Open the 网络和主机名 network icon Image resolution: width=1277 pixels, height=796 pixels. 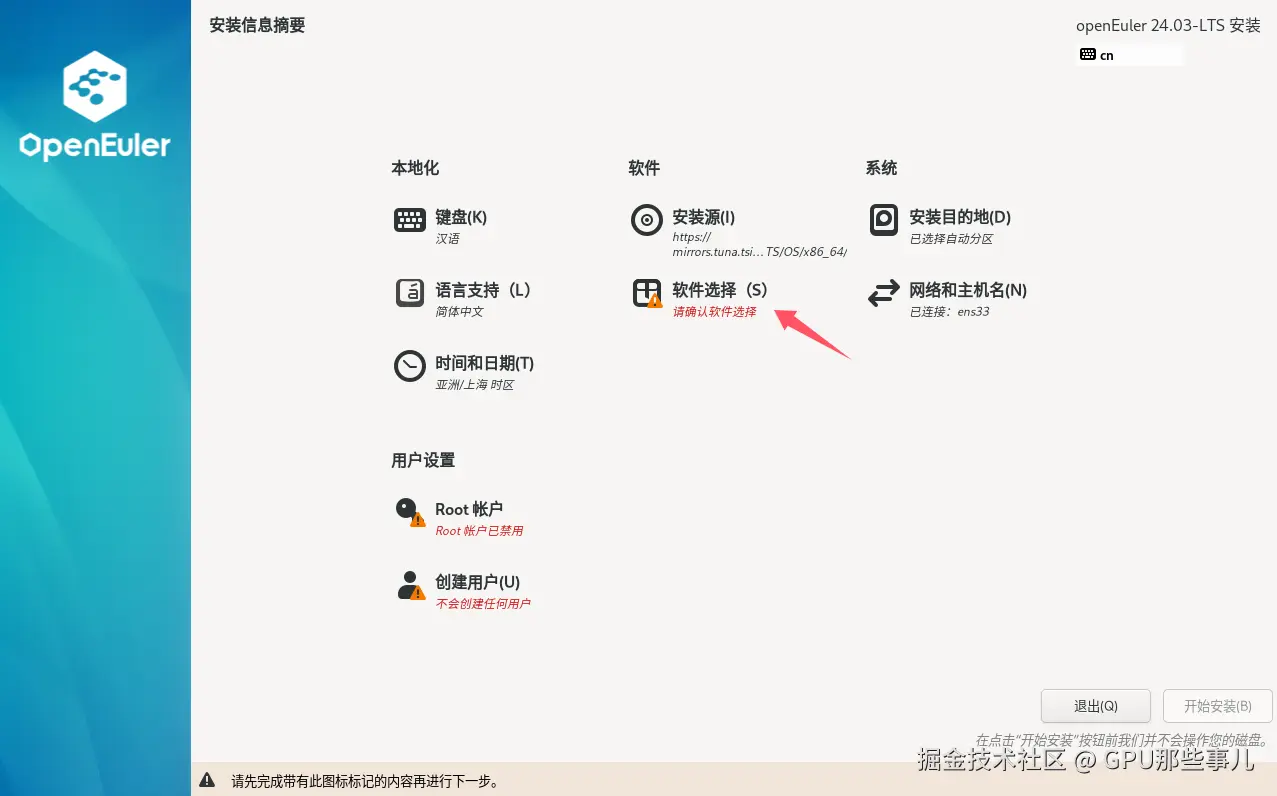pos(883,293)
